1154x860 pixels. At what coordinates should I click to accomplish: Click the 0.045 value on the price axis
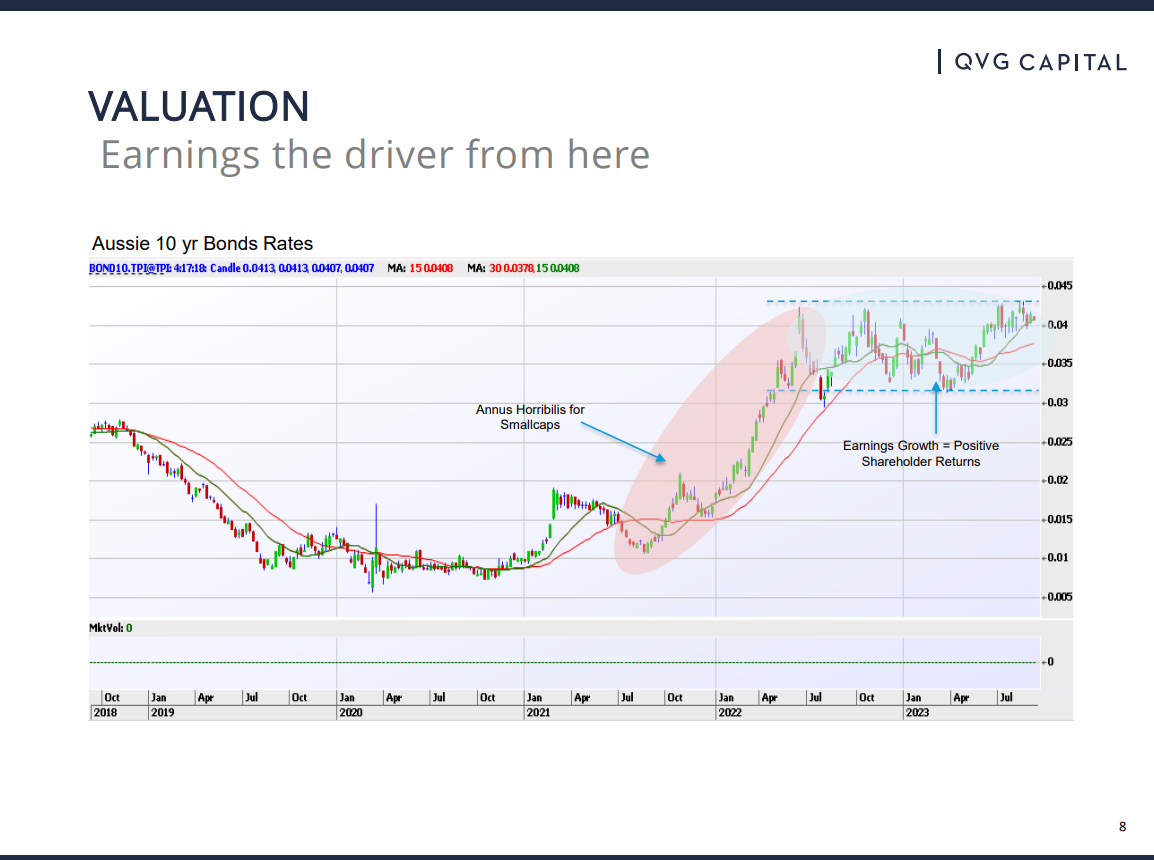tap(1060, 286)
